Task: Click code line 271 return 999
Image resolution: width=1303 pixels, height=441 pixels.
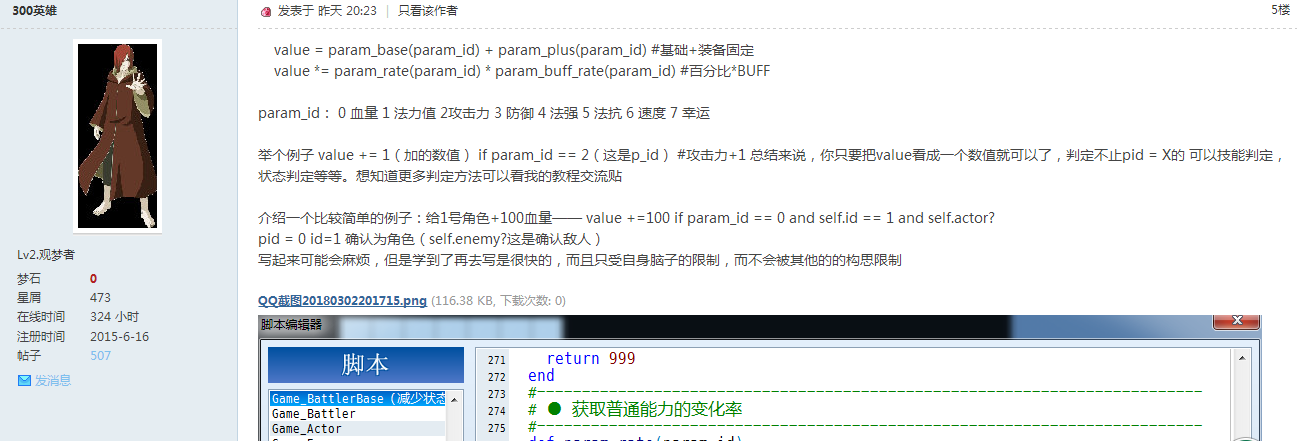Action: tap(590, 358)
